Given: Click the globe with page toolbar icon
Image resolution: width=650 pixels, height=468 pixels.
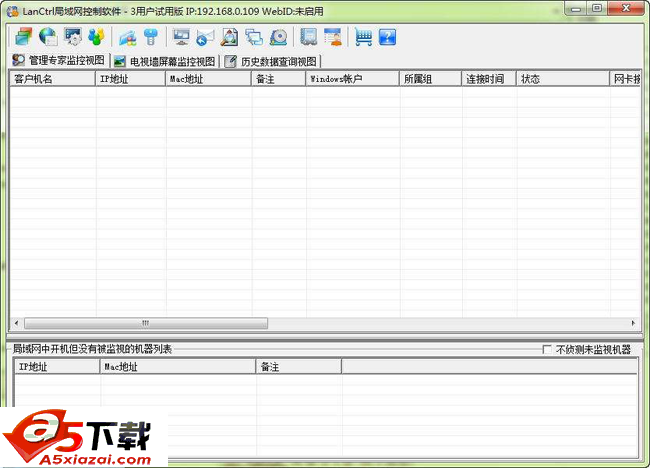Looking at the screenshot, I should (x=48, y=37).
